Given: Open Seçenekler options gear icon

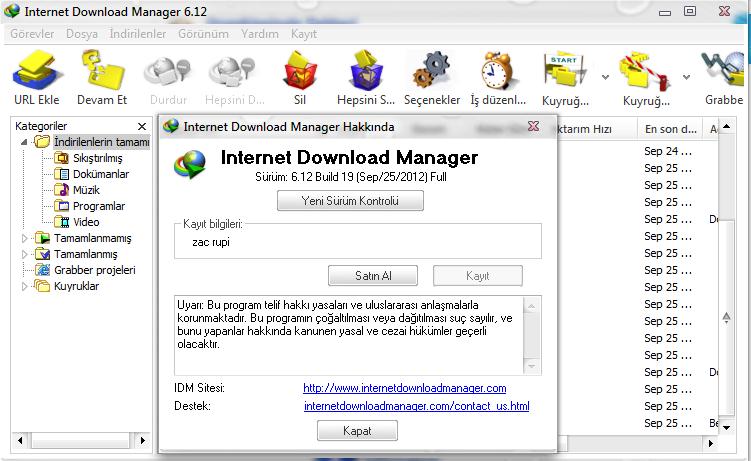Looking at the screenshot, I should click(x=432, y=71).
